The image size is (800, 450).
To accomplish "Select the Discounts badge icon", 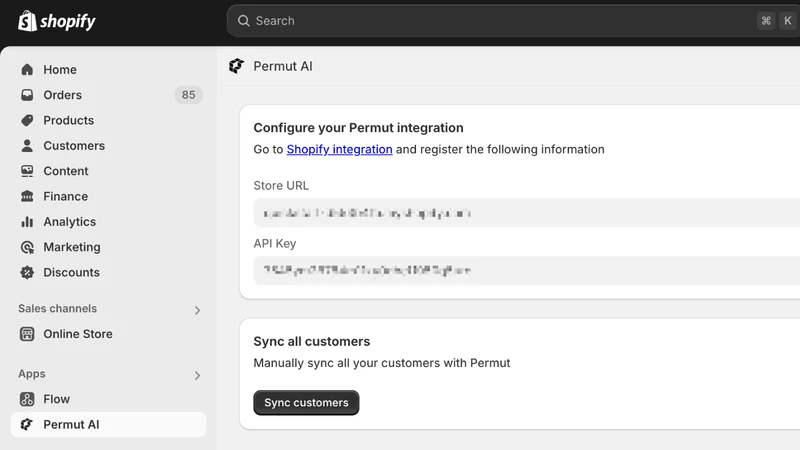I will pyautogui.click(x=27, y=272).
